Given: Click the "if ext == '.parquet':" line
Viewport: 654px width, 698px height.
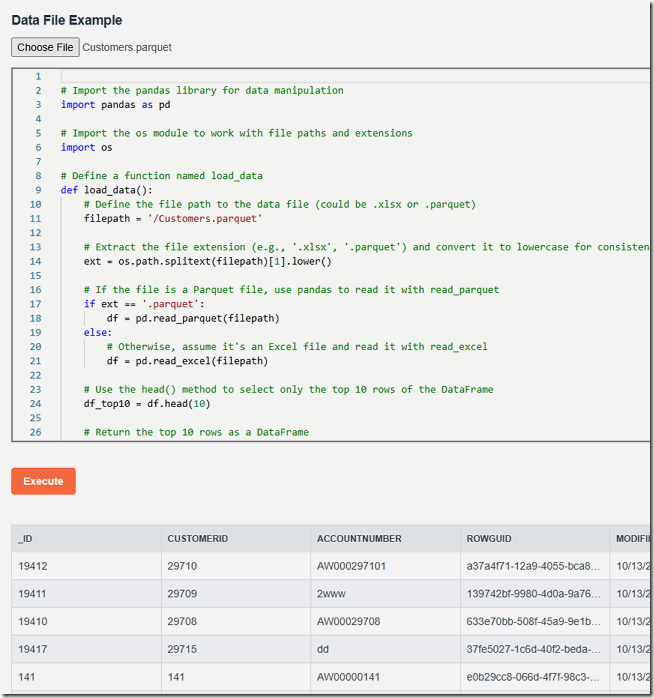Looking at the screenshot, I should 144,304.
